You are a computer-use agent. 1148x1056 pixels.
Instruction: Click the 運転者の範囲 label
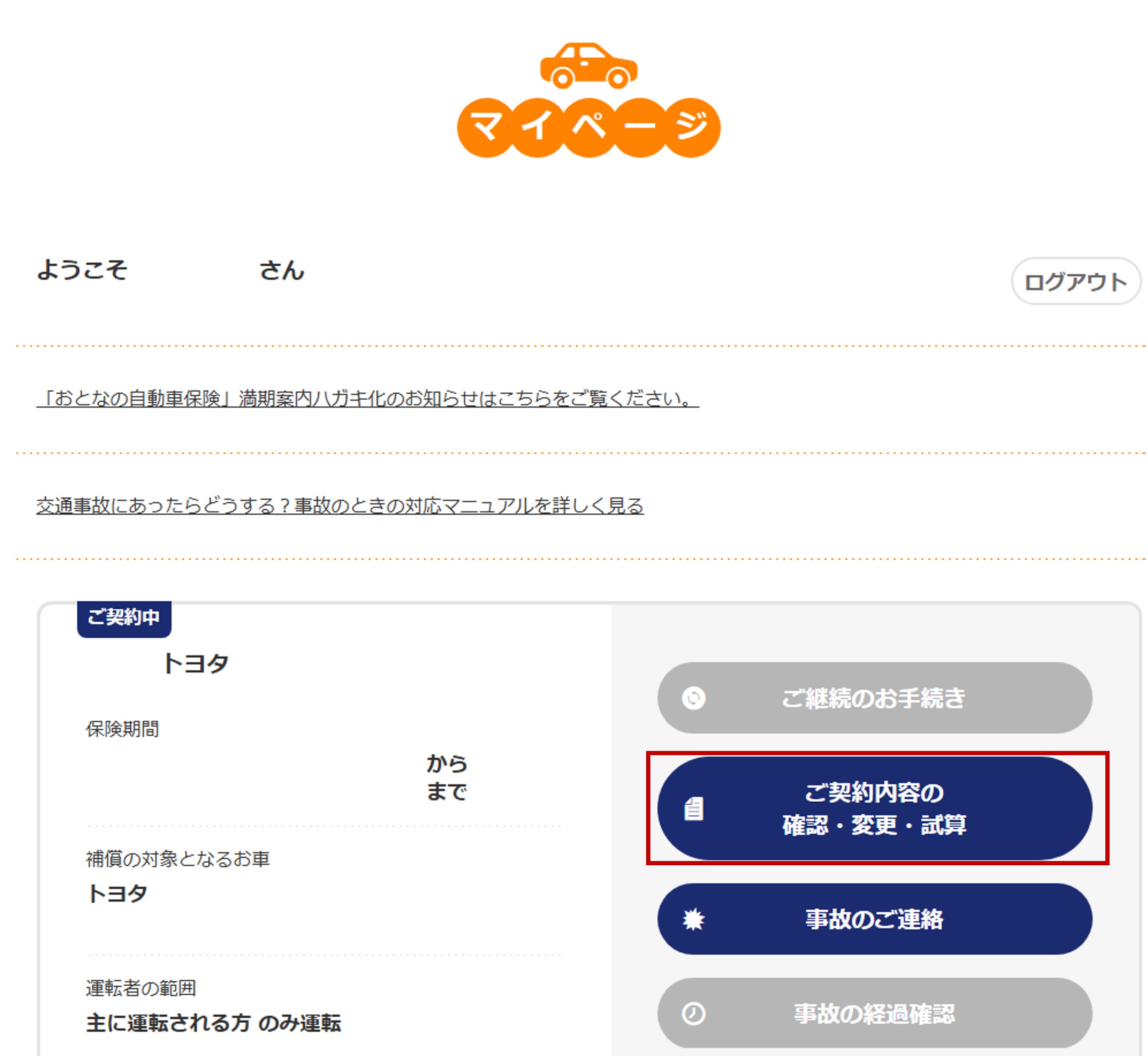(x=141, y=988)
